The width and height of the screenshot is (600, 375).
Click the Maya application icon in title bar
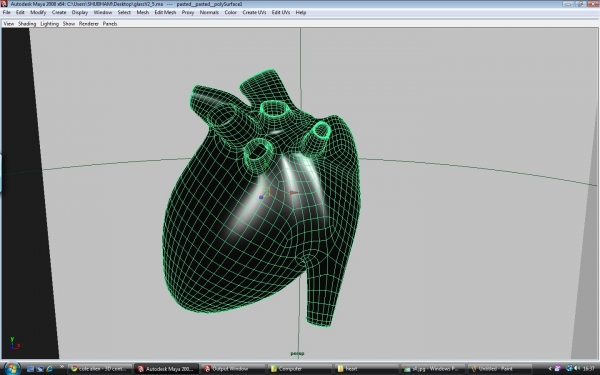4,4
